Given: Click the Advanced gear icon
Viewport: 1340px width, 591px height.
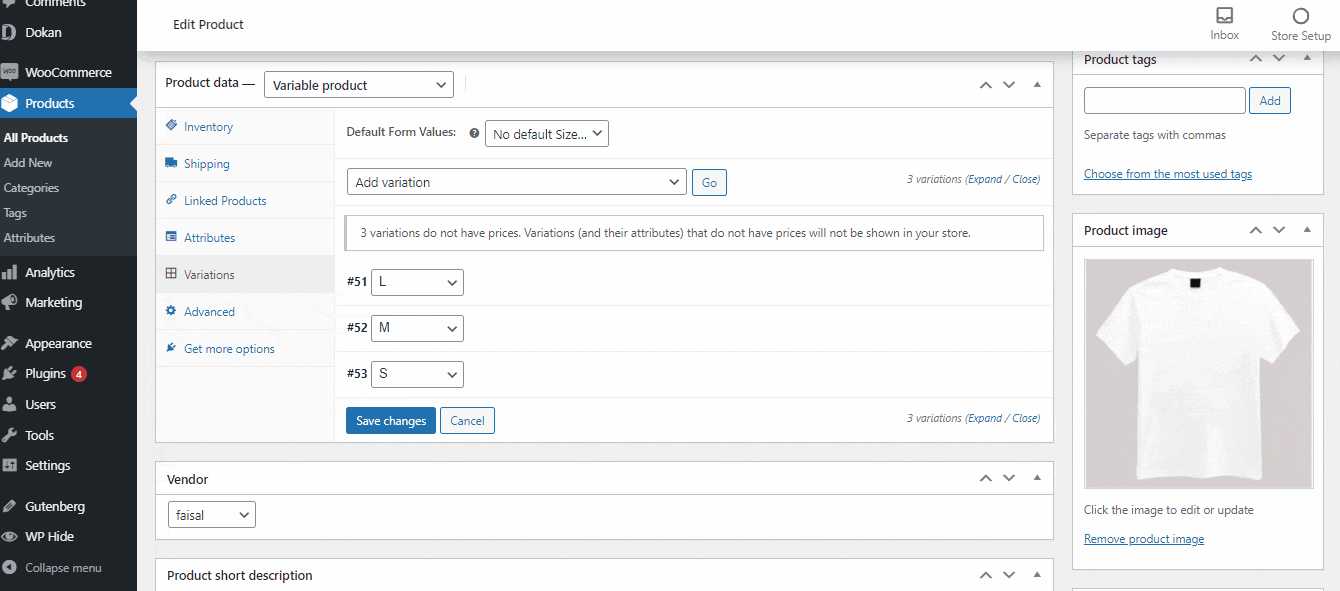Looking at the screenshot, I should [x=171, y=311].
